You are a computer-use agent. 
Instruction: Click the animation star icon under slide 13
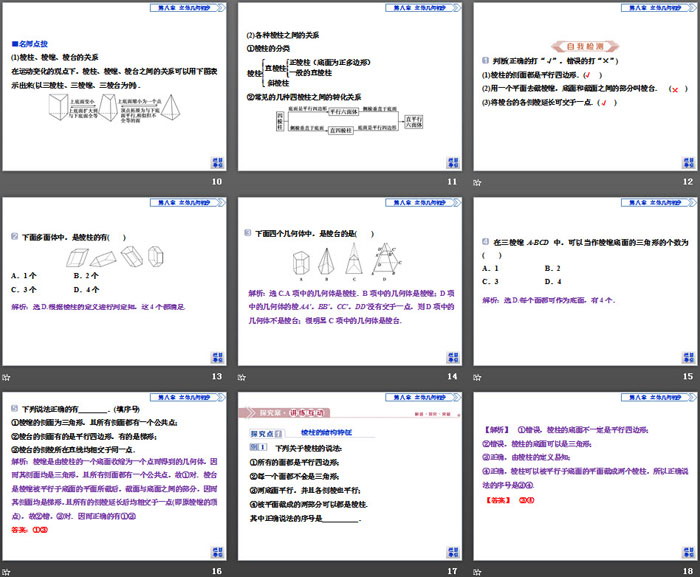click(6, 376)
